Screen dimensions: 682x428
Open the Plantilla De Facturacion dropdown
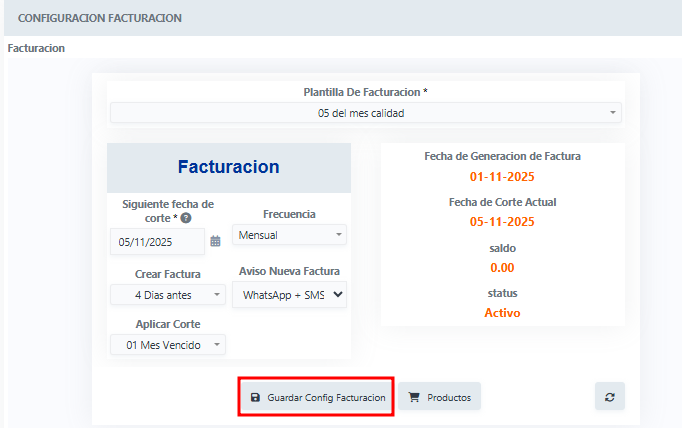point(365,113)
